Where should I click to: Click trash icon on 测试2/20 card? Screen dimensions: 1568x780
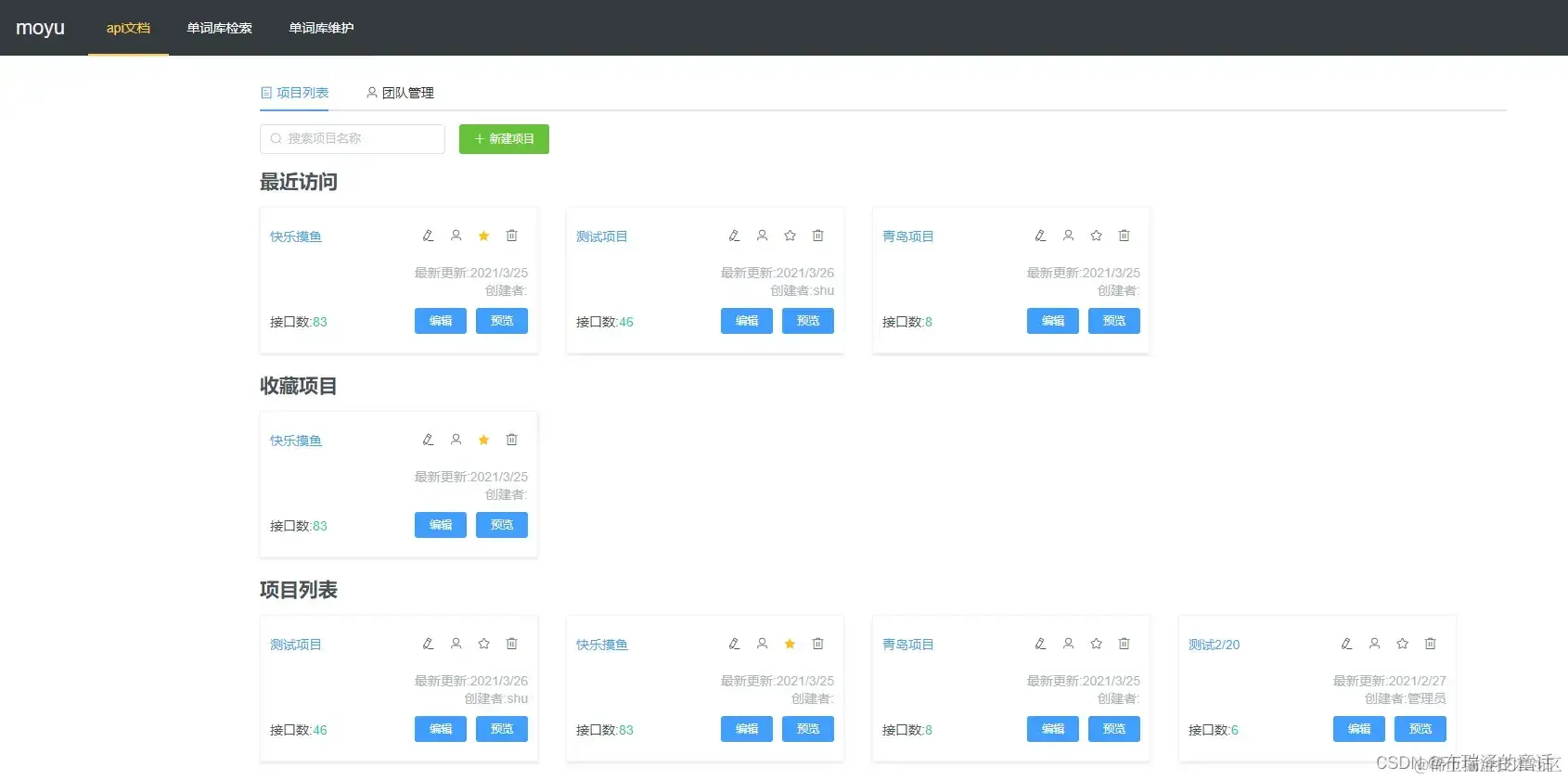1430,644
